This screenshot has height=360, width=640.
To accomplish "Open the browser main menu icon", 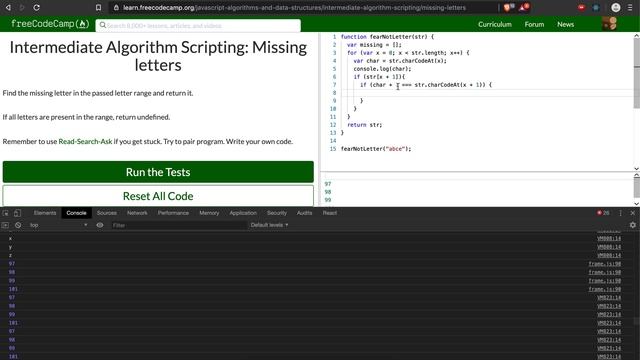I will tap(630, 7).
